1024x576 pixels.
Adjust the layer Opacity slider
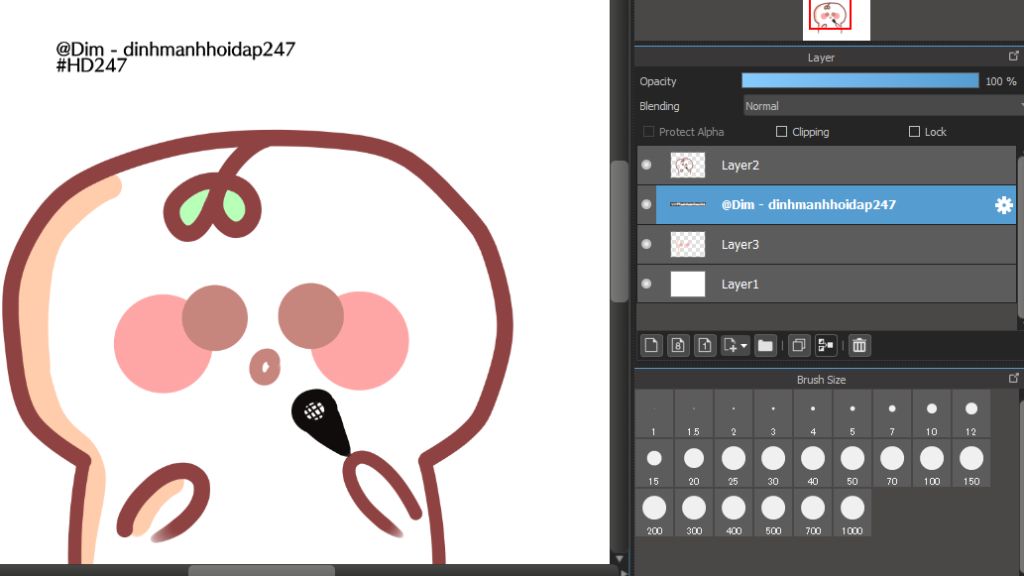pos(860,81)
